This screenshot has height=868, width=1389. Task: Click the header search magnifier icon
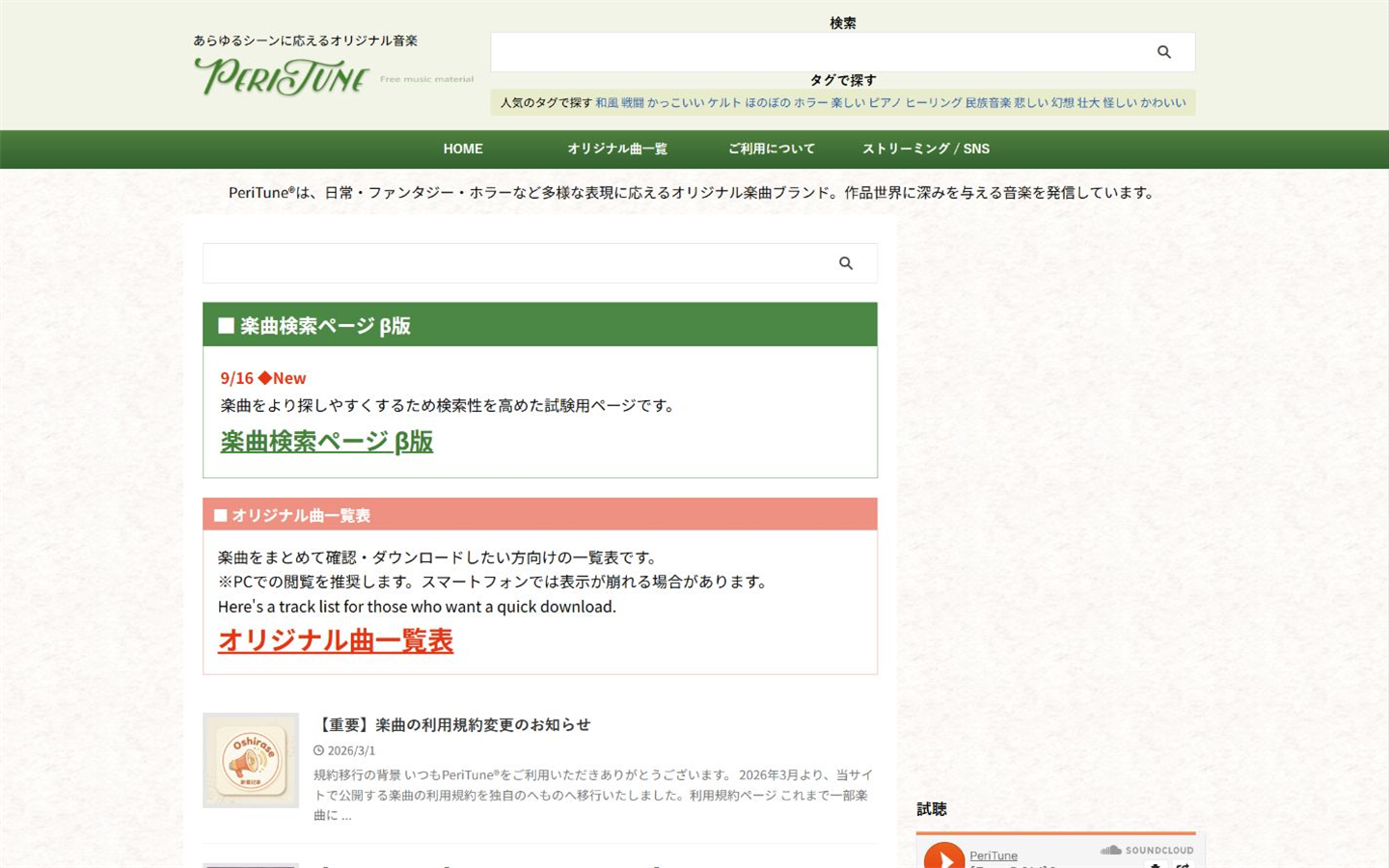pyautogui.click(x=1164, y=52)
